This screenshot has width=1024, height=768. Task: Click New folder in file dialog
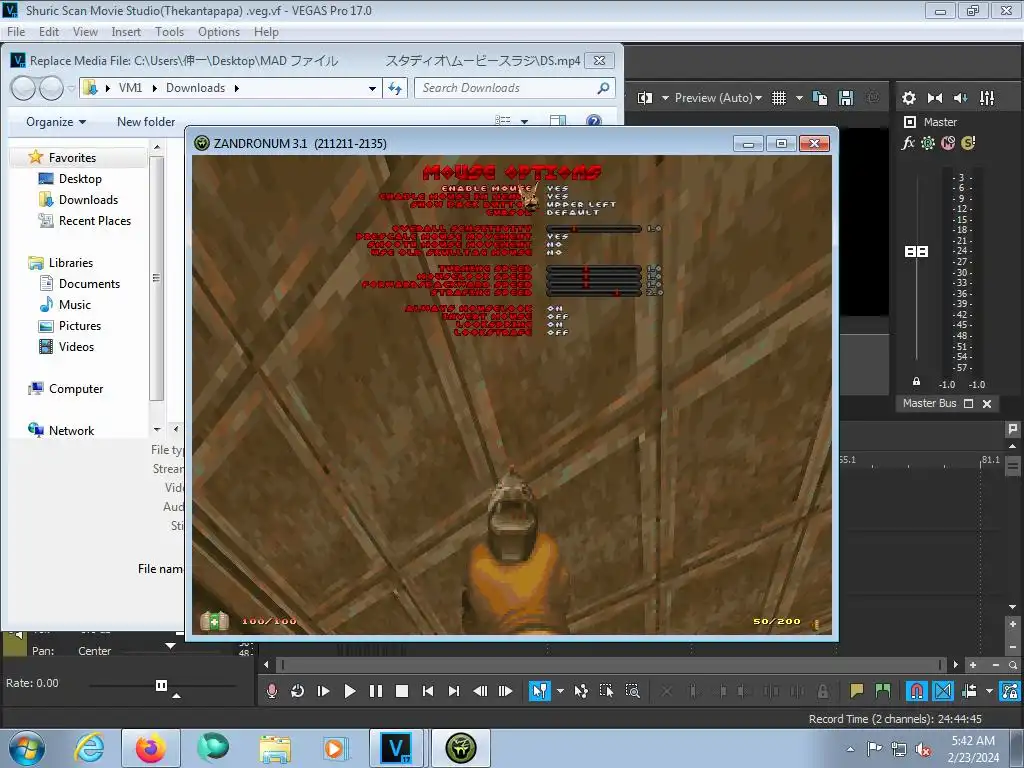(146, 122)
